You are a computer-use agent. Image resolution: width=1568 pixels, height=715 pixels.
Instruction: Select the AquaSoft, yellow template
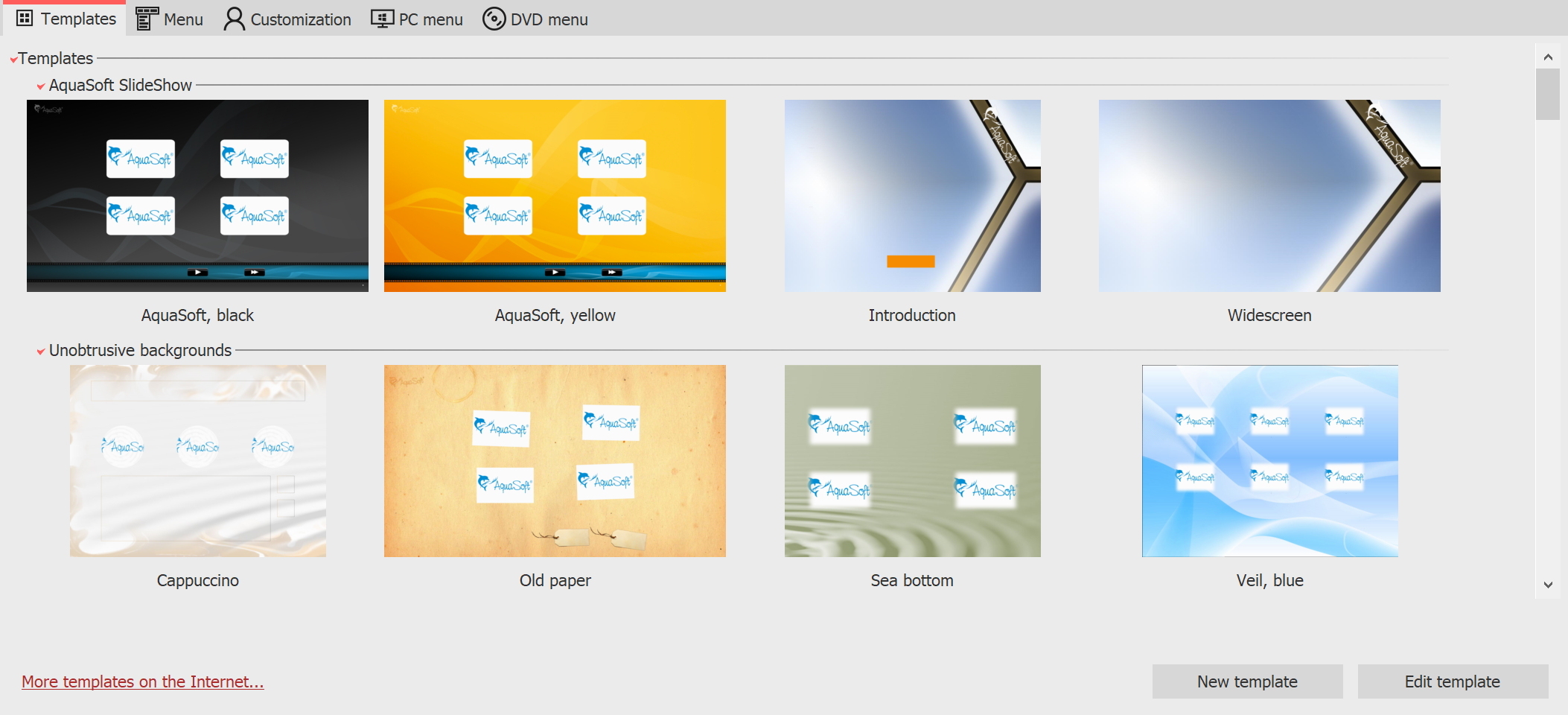pos(554,195)
